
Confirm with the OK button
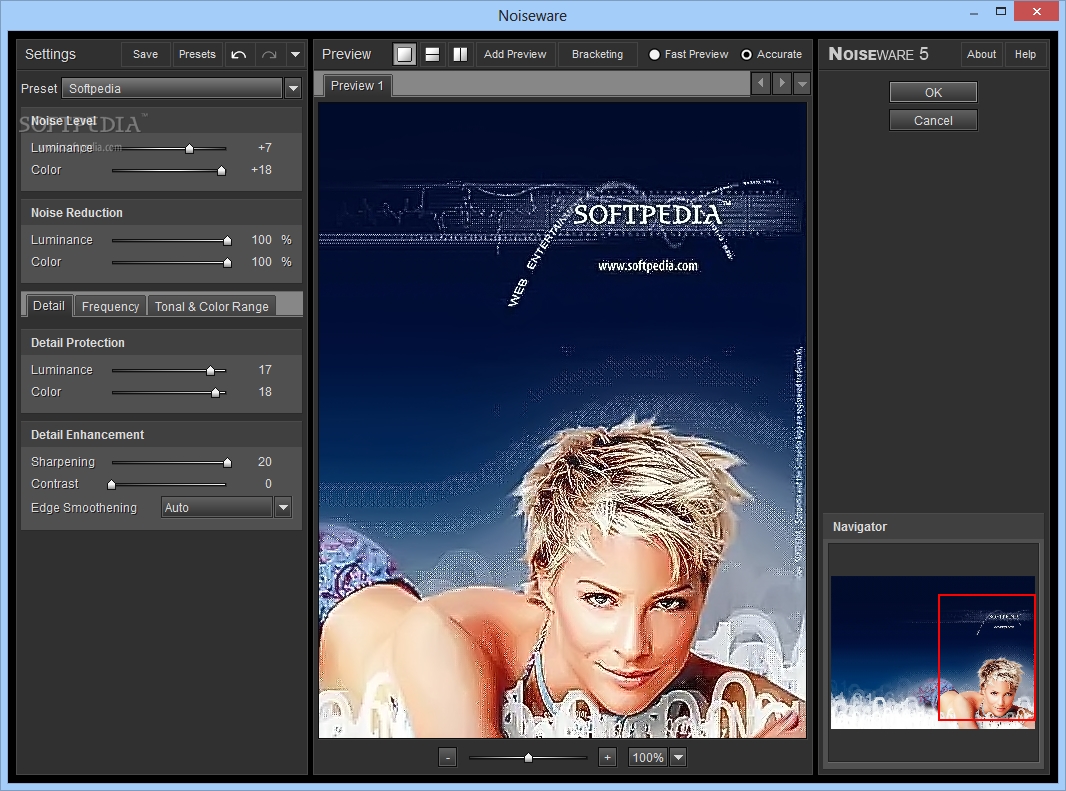[933, 92]
